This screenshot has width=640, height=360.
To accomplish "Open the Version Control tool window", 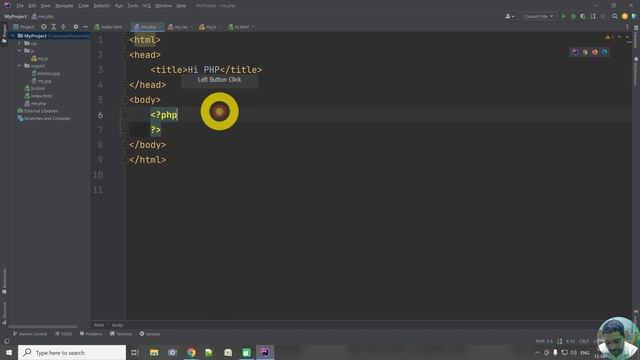I will pos(30,334).
